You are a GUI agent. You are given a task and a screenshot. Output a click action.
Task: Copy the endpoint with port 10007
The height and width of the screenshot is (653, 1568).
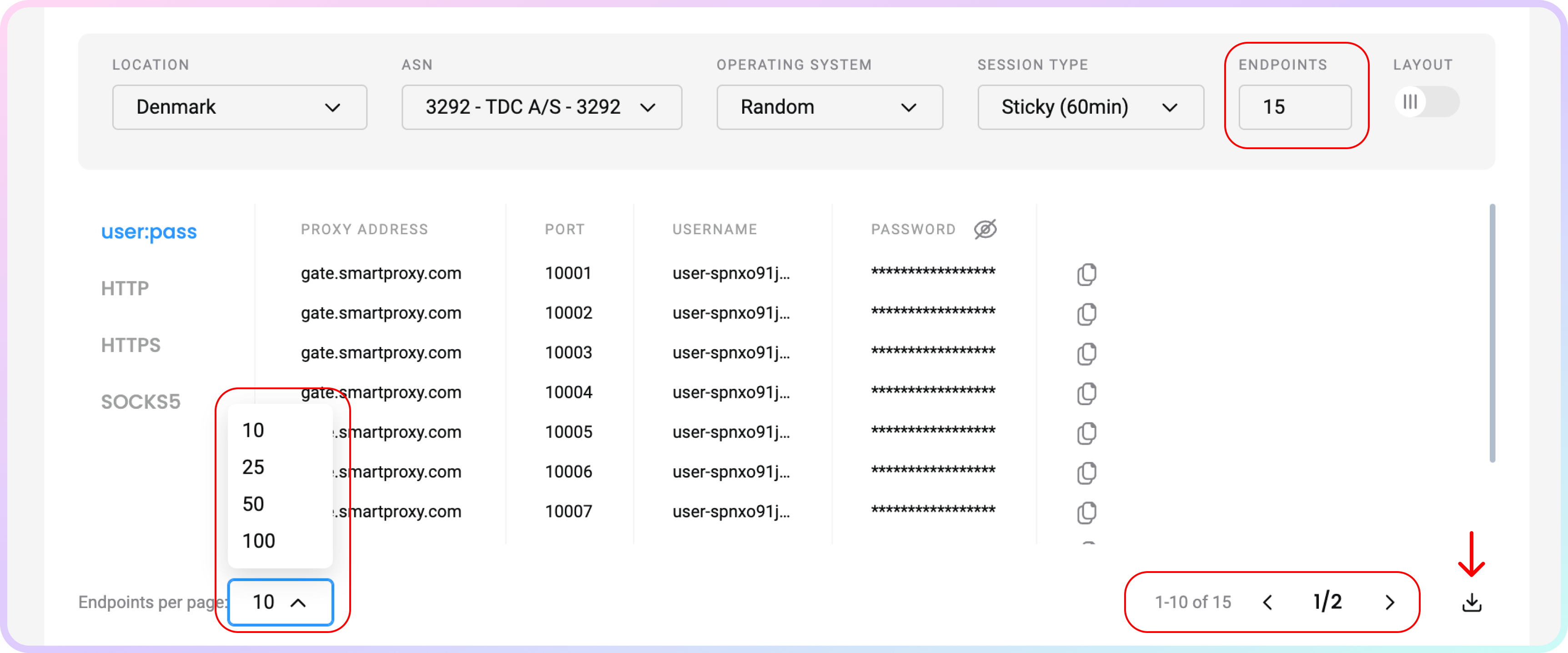pyautogui.click(x=1086, y=512)
